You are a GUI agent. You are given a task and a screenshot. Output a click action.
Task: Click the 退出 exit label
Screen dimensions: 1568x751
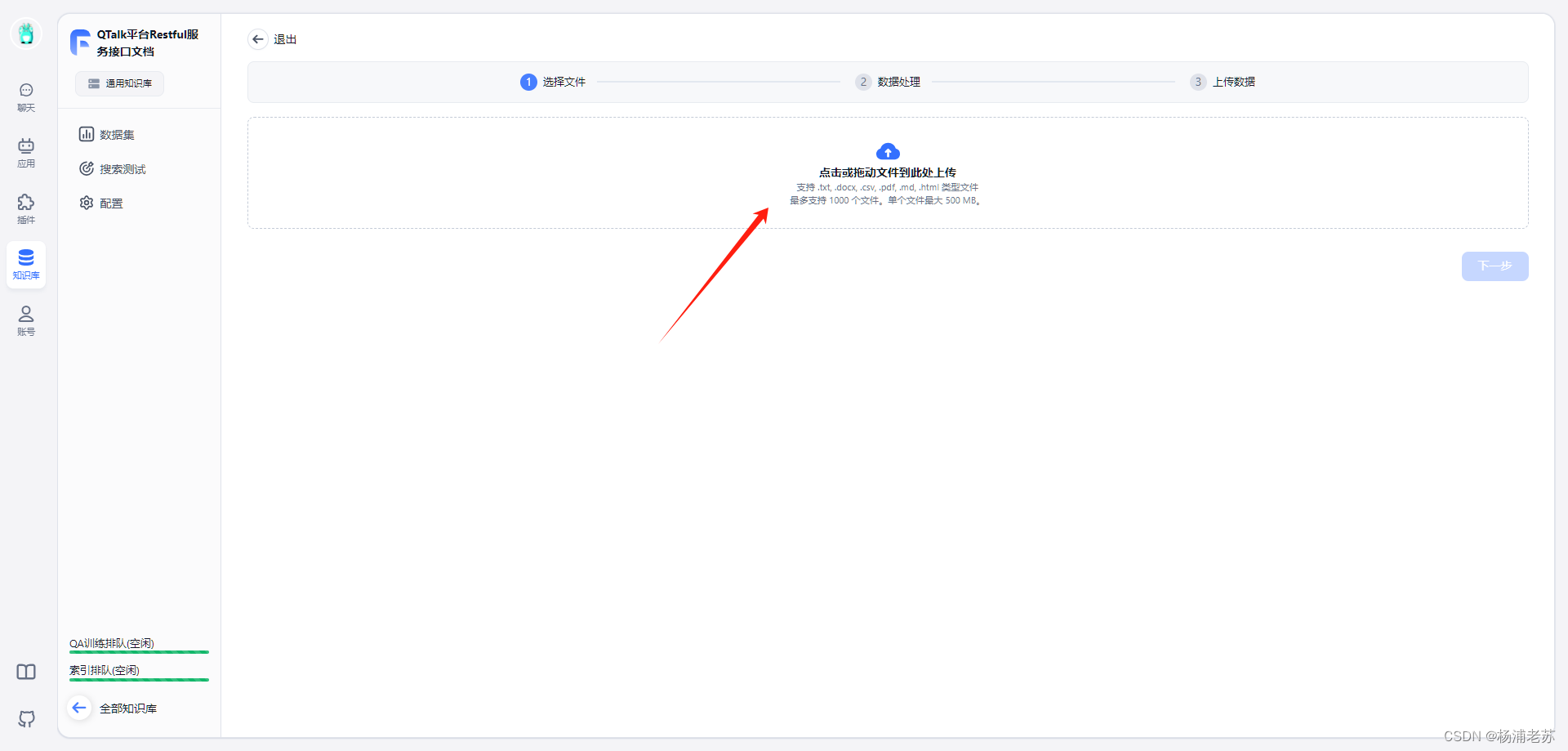[x=285, y=39]
